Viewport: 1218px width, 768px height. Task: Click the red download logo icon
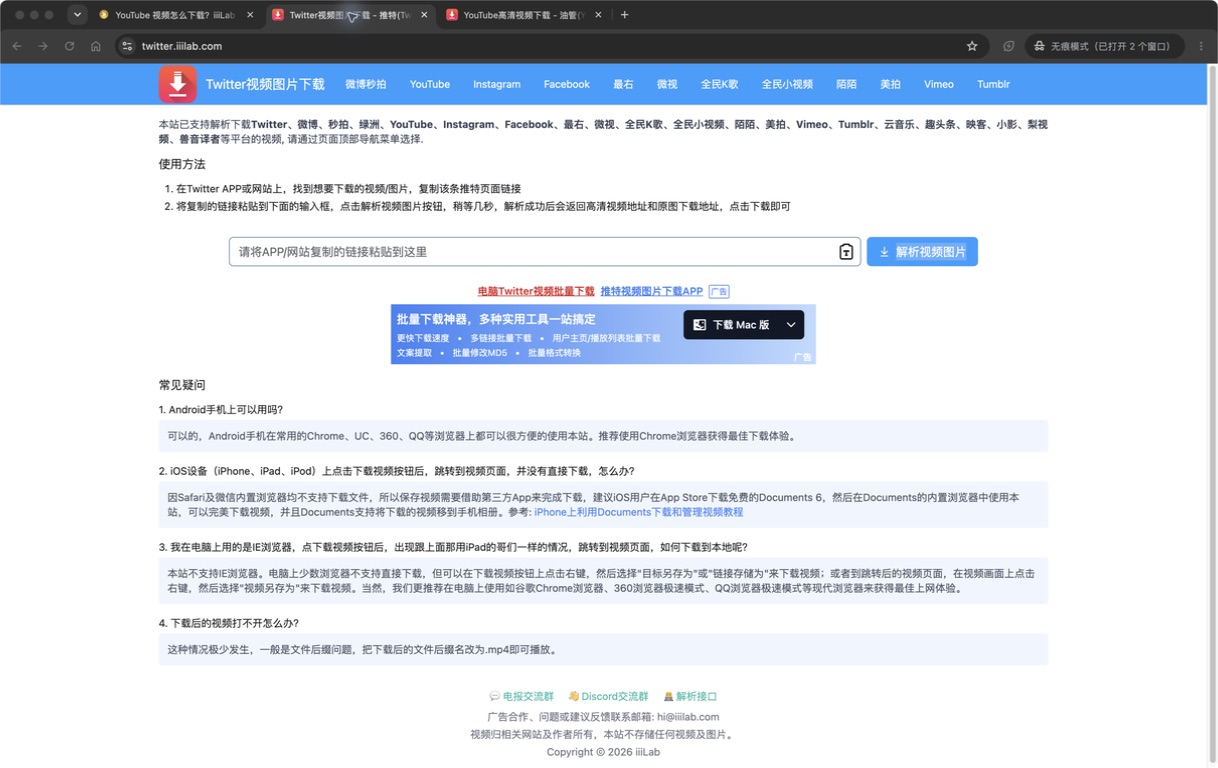click(x=177, y=84)
